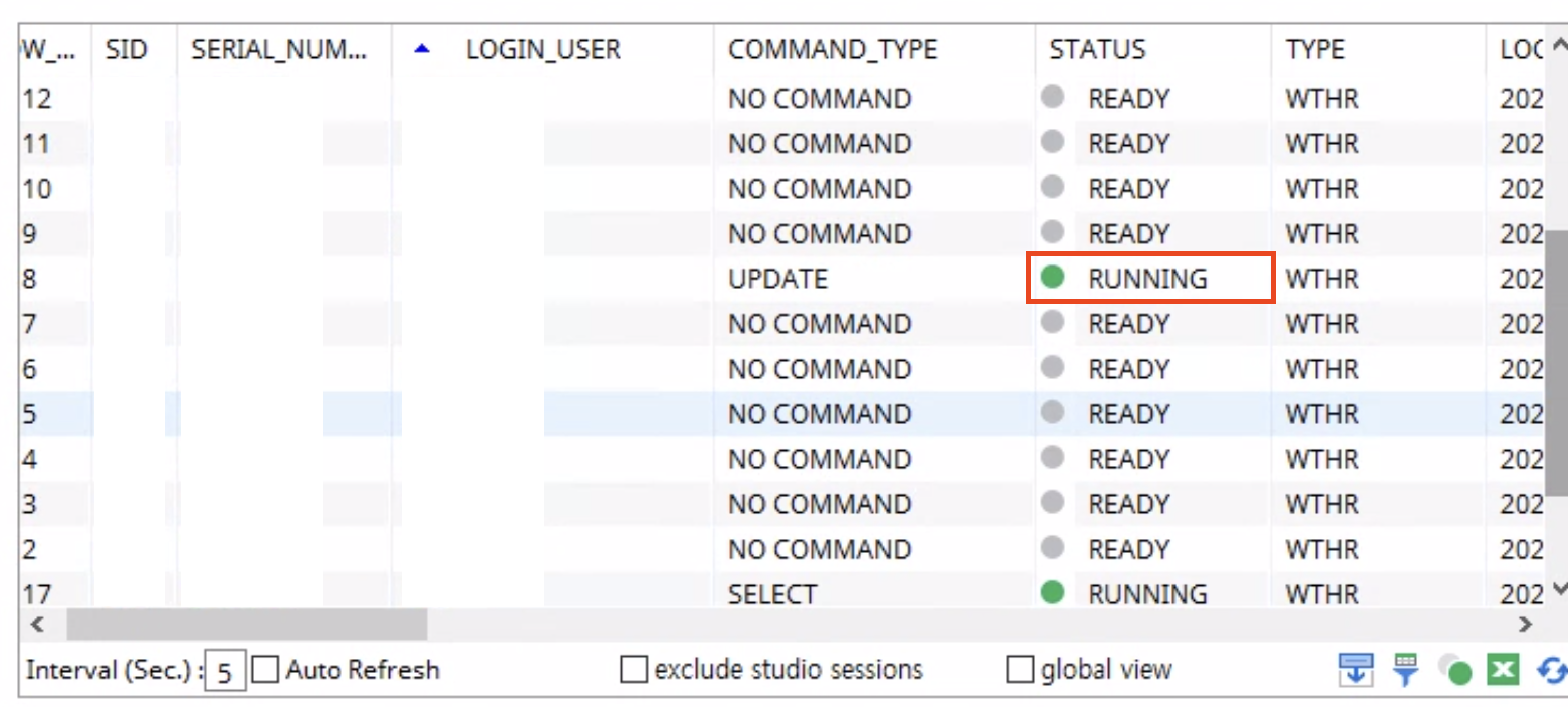Click the horizontal scrollbar thumb

click(247, 625)
